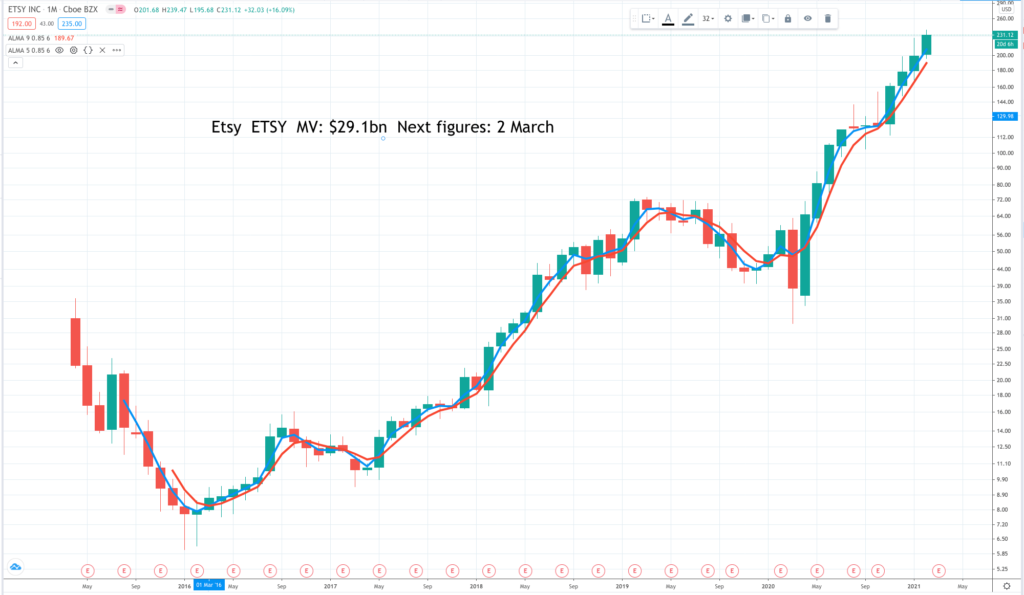
Task: Click the 192.00 sell price button
Action: [21, 24]
